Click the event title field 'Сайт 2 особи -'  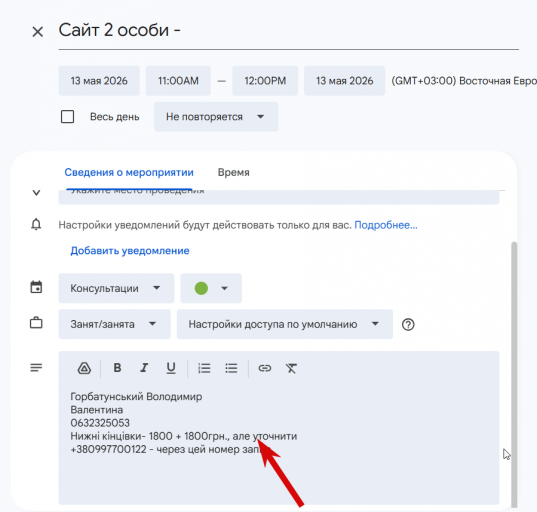[288, 31]
